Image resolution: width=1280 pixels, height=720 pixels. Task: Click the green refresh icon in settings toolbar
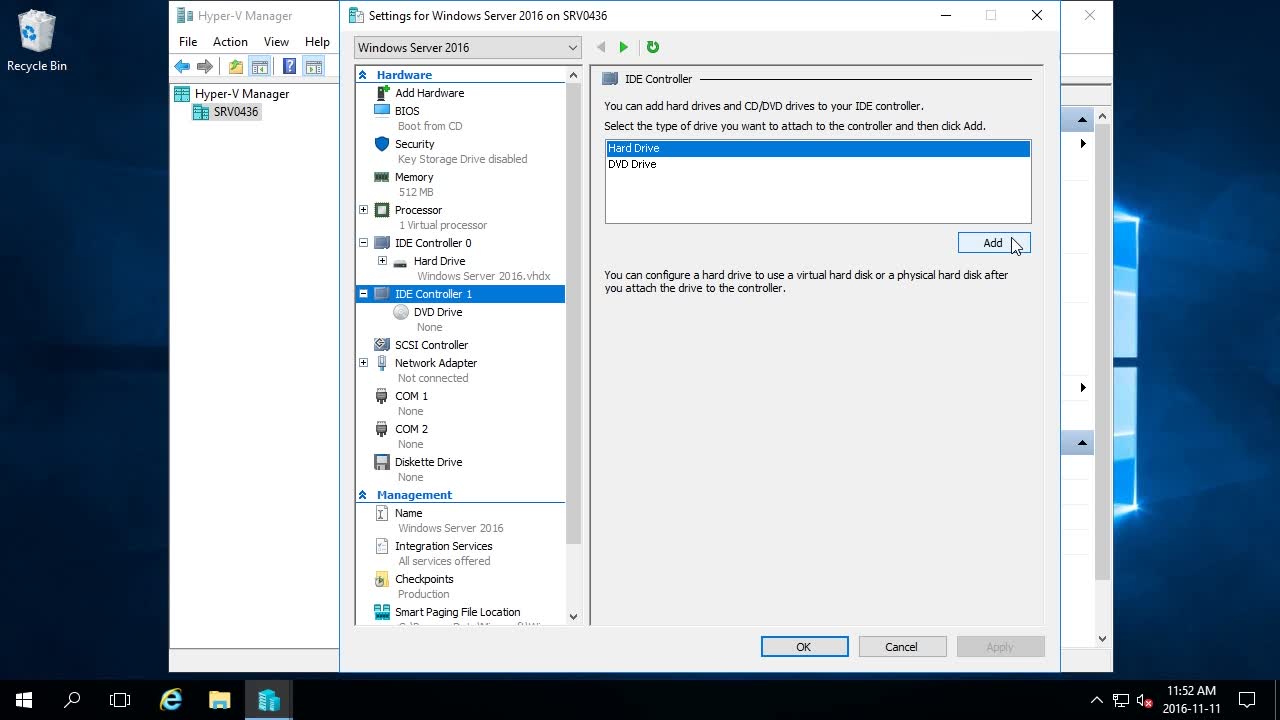(x=653, y=47)
